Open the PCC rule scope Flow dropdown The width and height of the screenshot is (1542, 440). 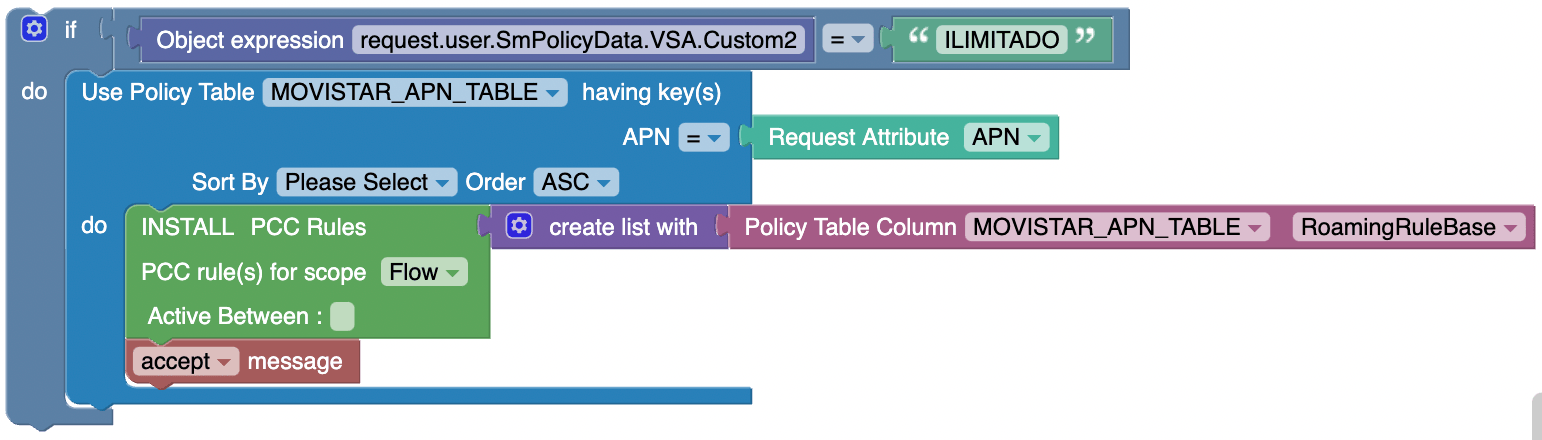[424, 272]
